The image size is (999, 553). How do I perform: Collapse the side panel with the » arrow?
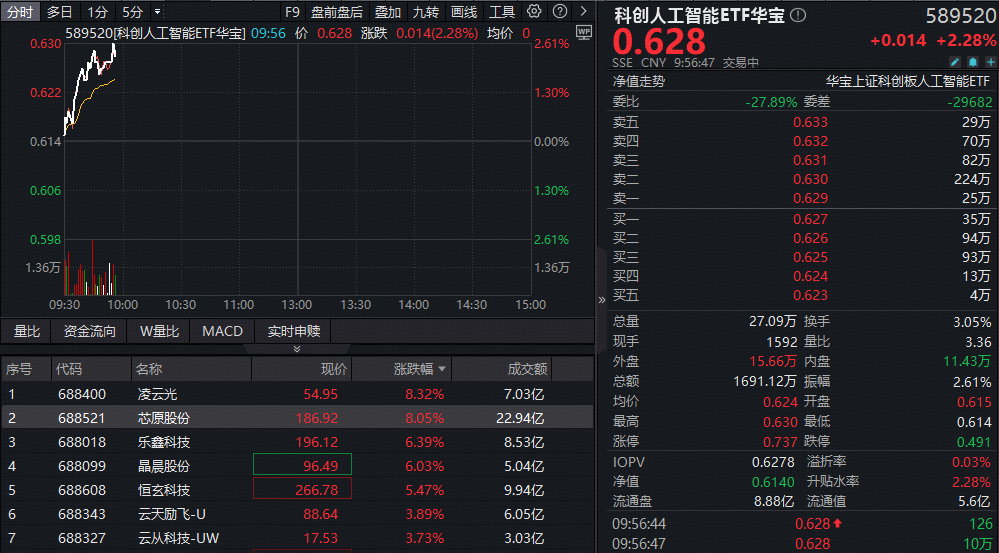(x=601, y=299)
